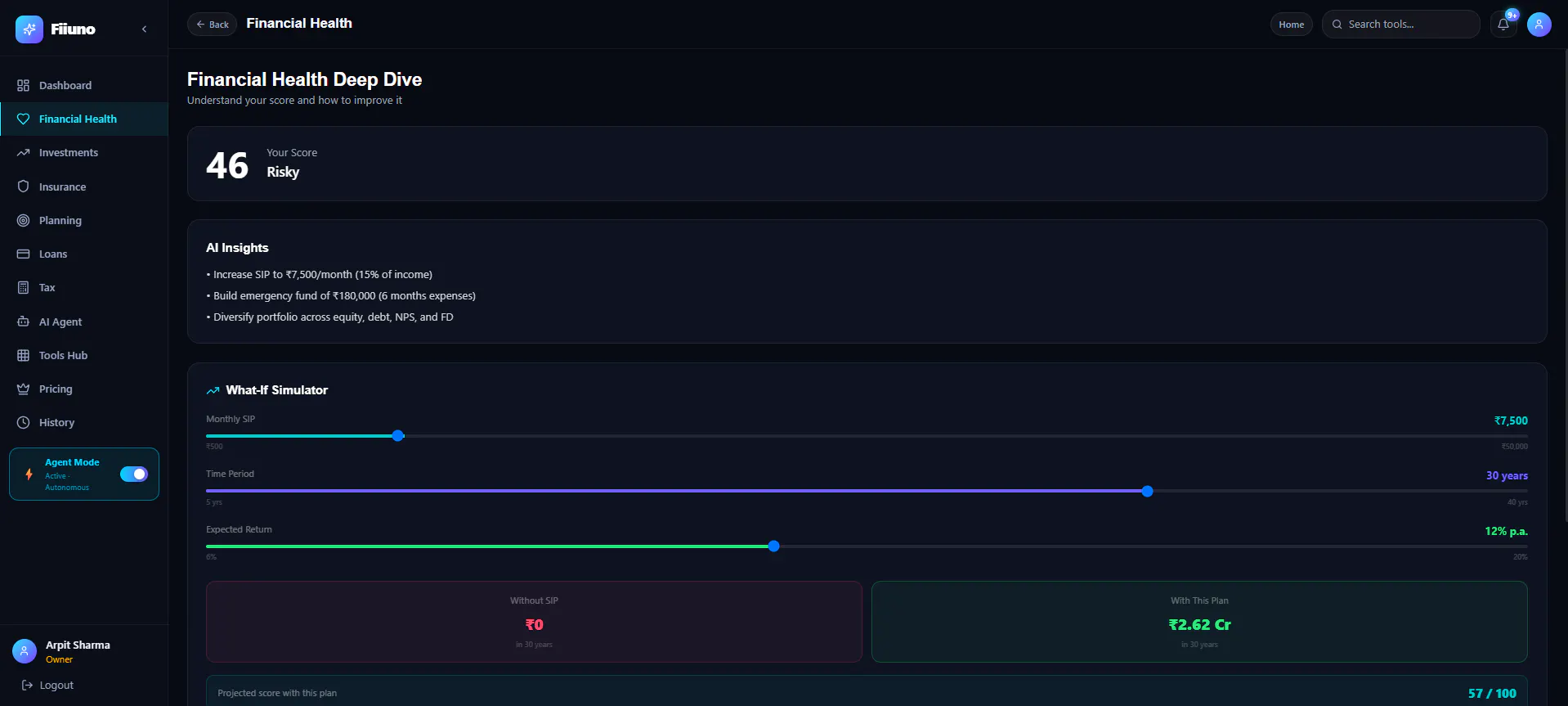Click the Planning target icon
Screen dimensions: 1568x706
23,221
